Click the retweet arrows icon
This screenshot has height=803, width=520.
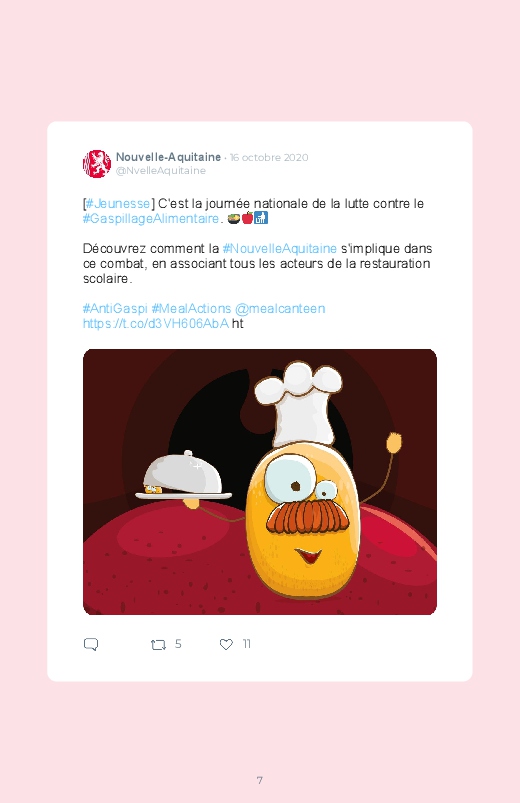point(158,644)
